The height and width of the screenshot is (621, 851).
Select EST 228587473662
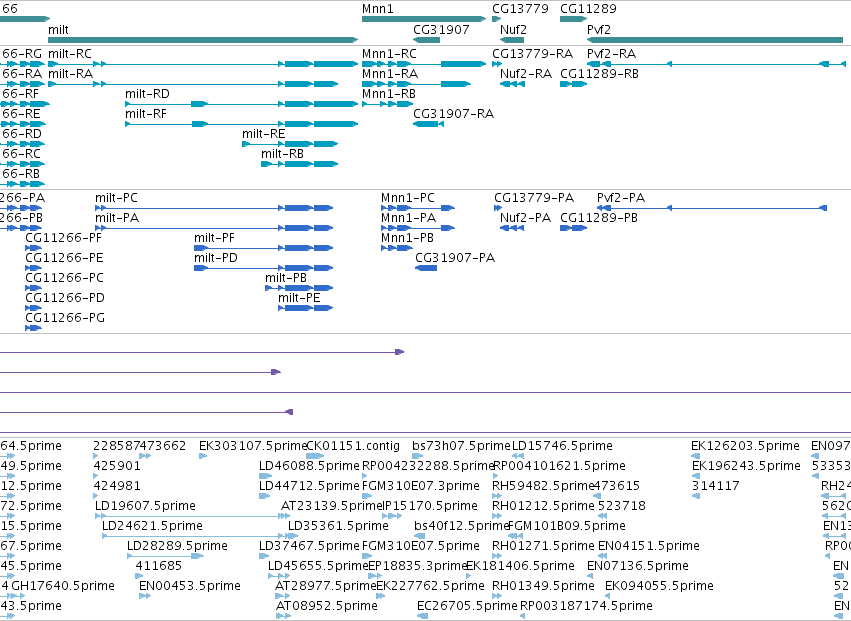tap(139, 446)
